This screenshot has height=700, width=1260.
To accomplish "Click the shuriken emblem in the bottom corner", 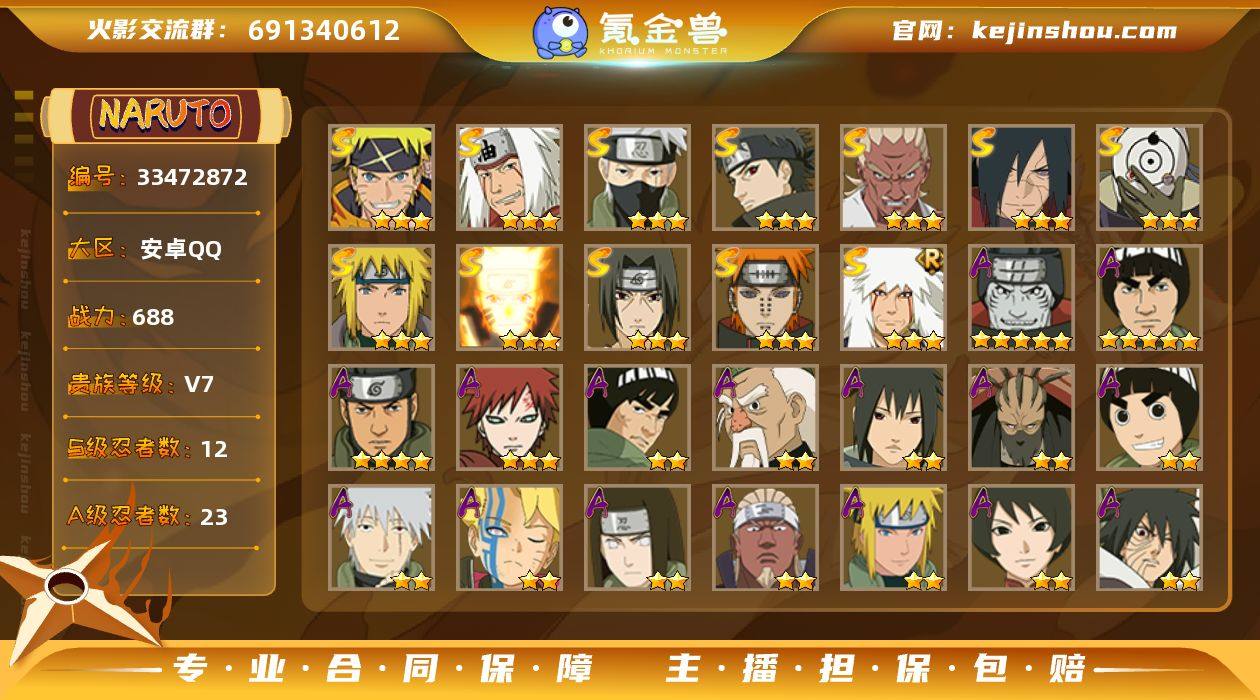I will tap(75, 595).
